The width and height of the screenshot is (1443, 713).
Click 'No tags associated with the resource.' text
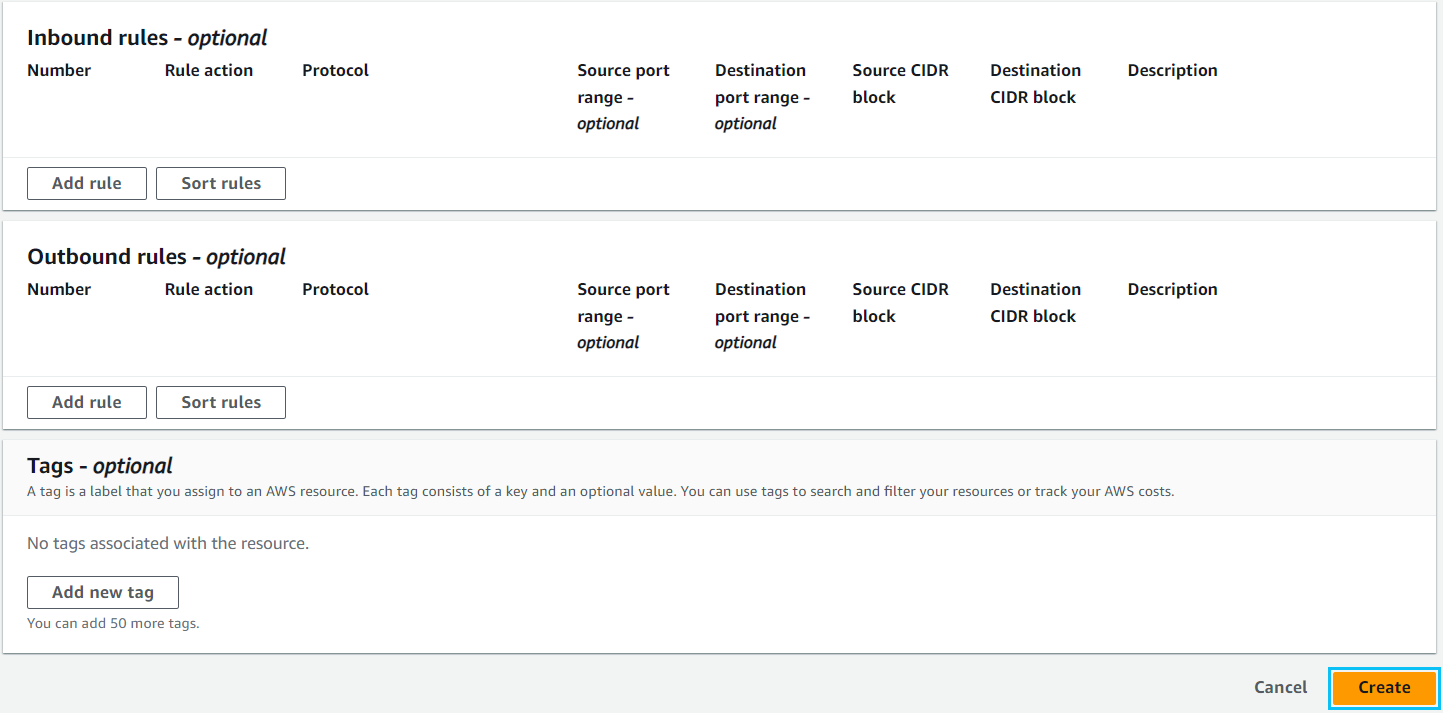click(x=168, y=544)
